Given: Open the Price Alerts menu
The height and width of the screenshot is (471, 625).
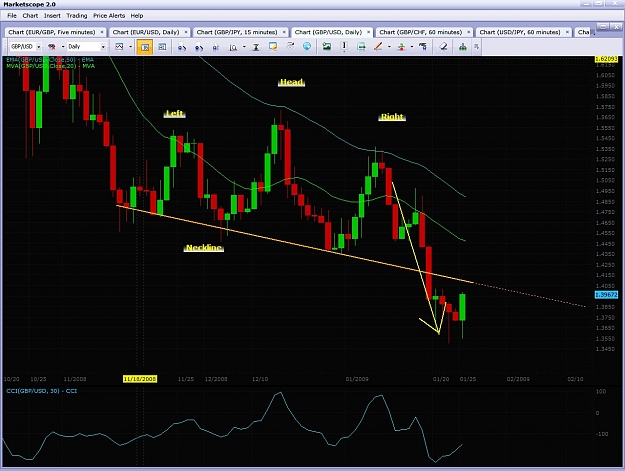Looking at the screenshot, I should [x=109, y=16].
